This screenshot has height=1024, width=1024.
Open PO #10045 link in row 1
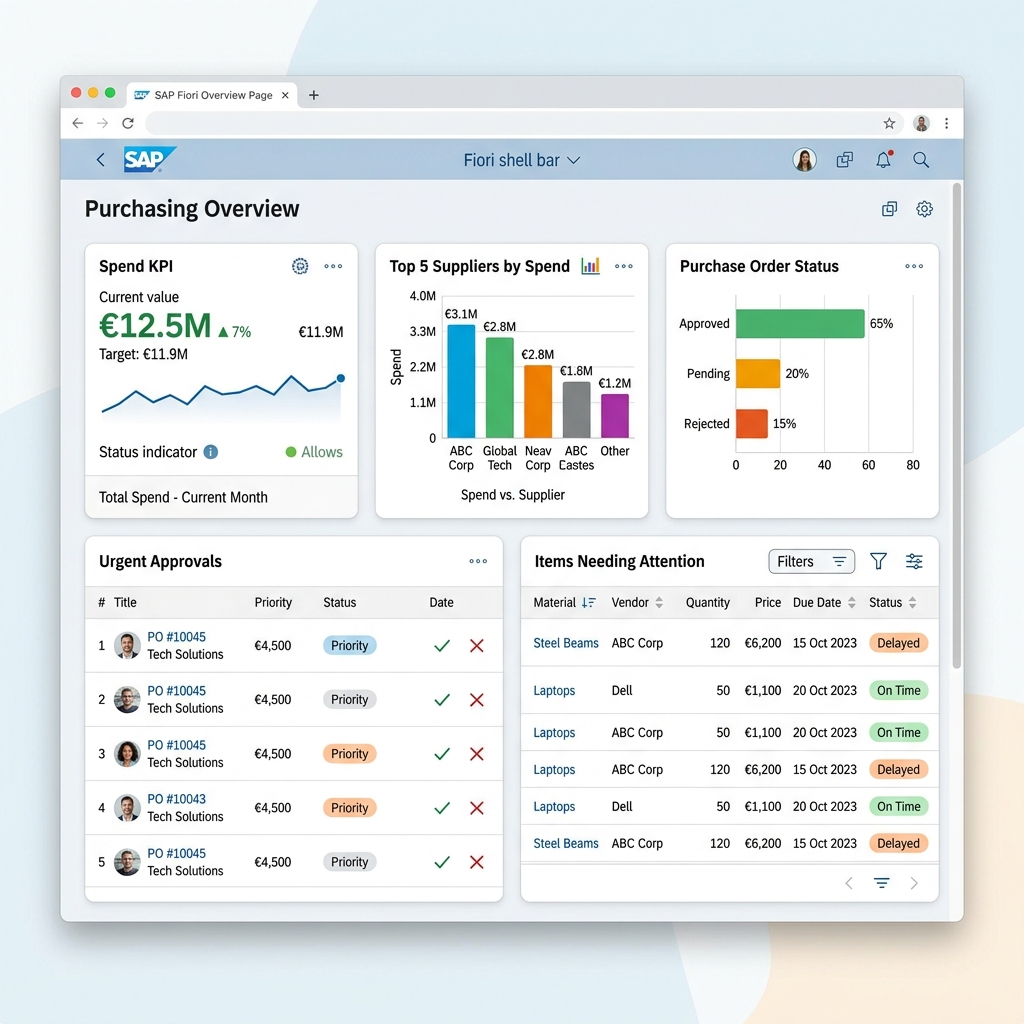pos(176,637)
